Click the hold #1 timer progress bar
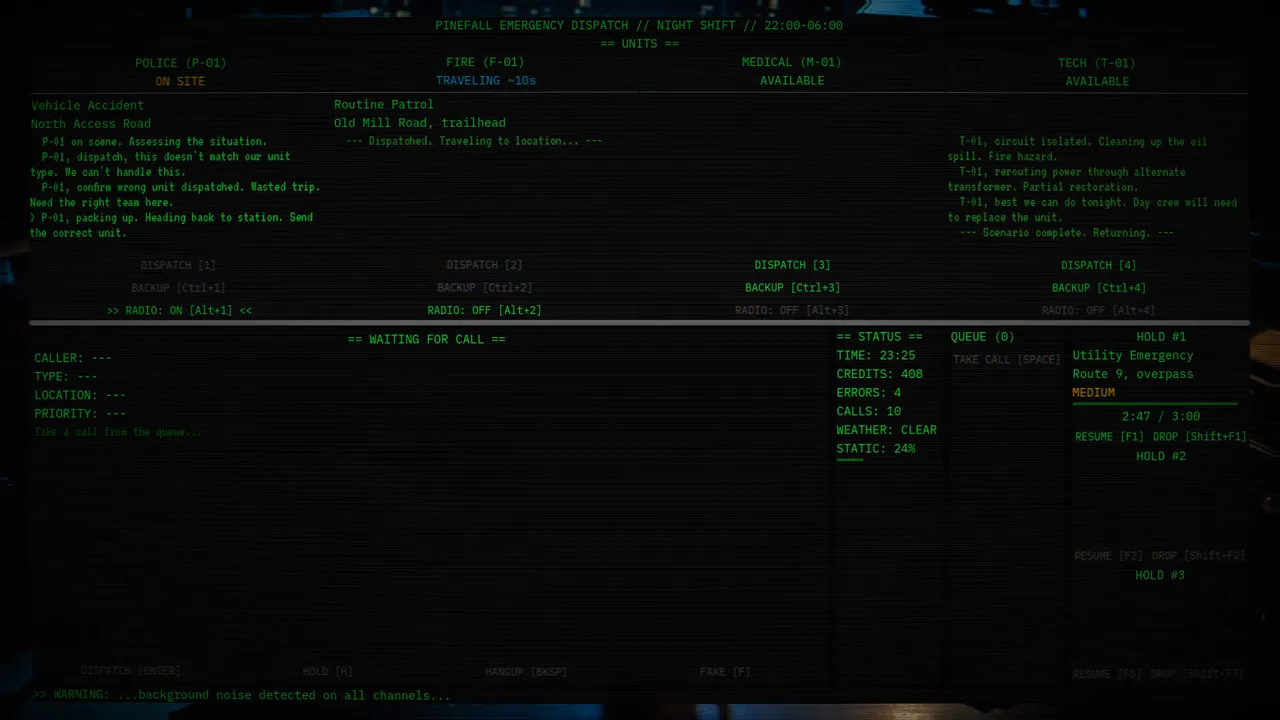This screenshot has width=1280, height=720. pos(1155,403)
